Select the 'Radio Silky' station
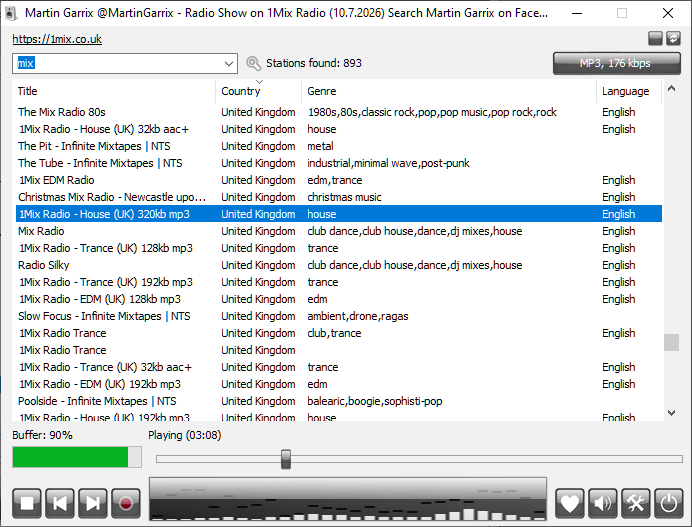Viewport: 692px width, 527px height. click(x=339, y=265)
